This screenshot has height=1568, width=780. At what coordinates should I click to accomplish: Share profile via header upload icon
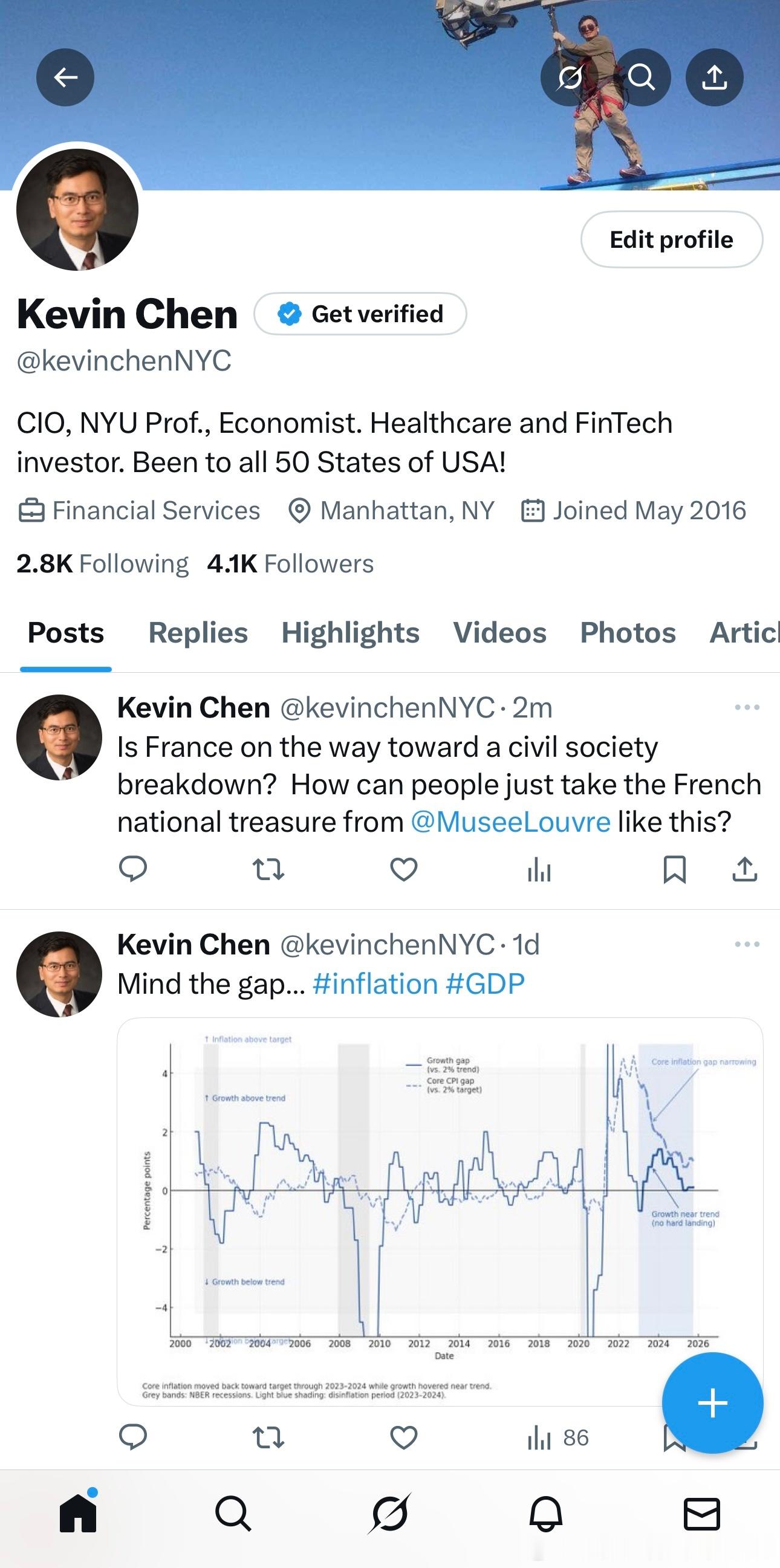click(714, 77)
